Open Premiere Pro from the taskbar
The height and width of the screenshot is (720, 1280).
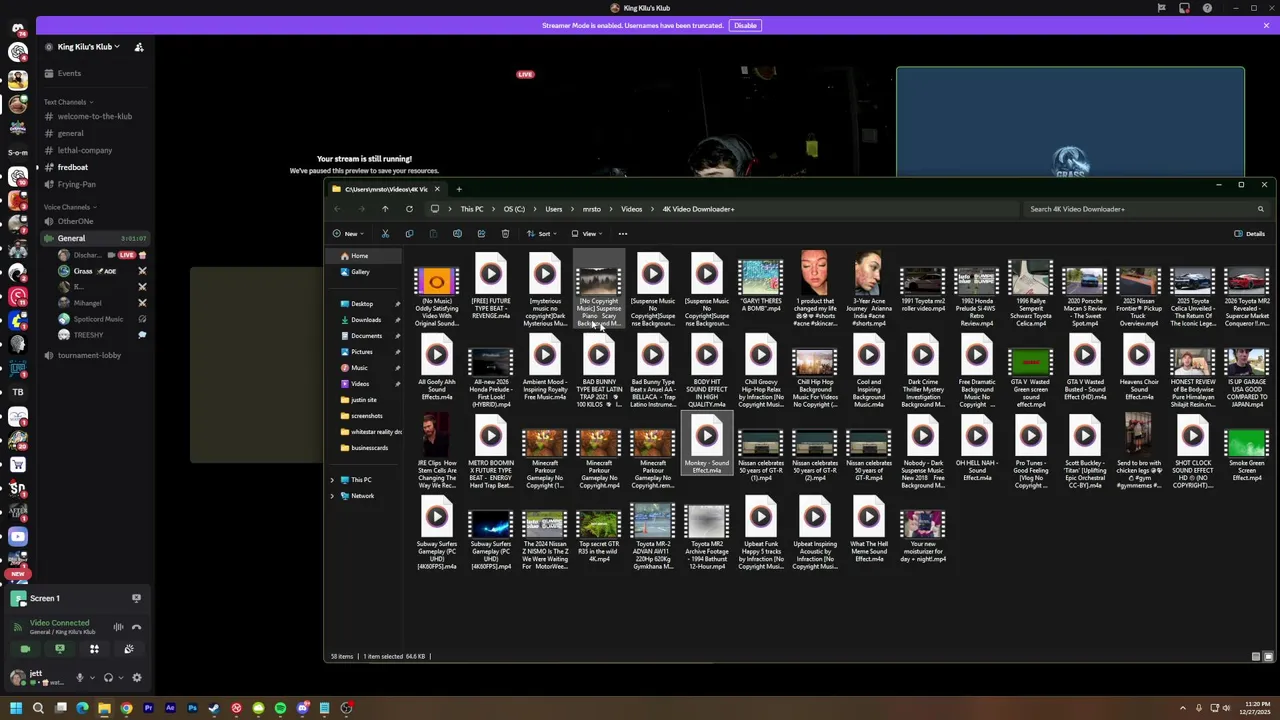[148, 708]
